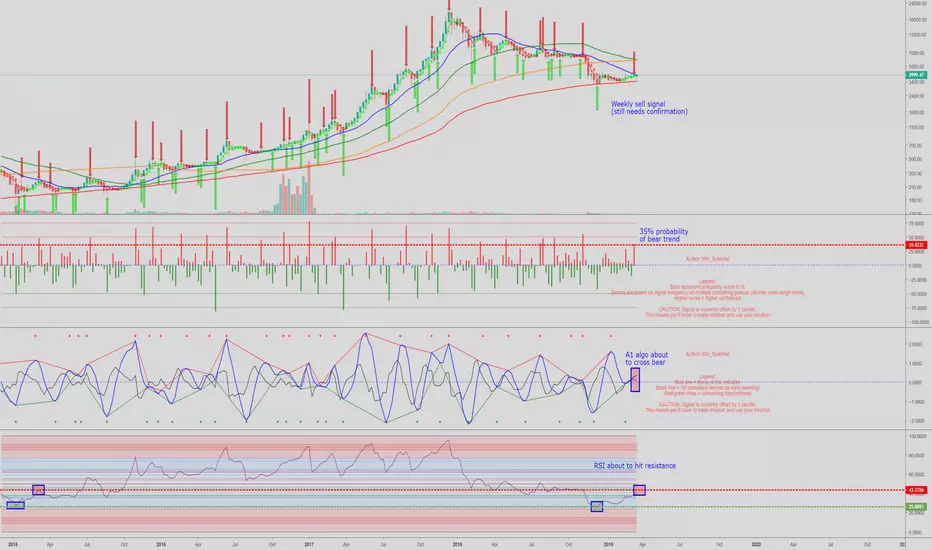
Task: Click the 2019 label on time axis
Action: 608,544
